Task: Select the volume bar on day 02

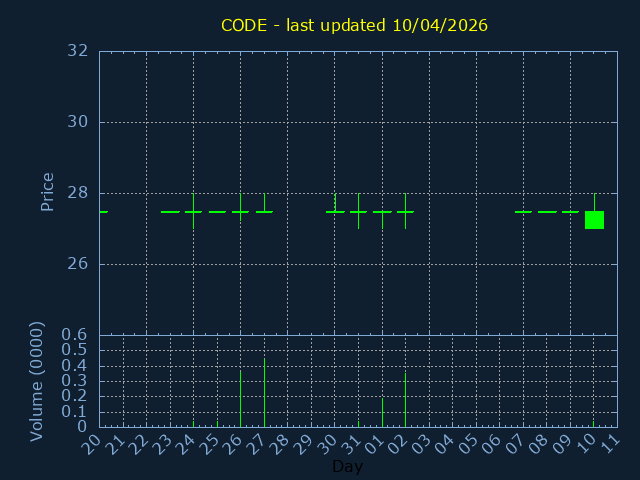Action: point(405,400)
